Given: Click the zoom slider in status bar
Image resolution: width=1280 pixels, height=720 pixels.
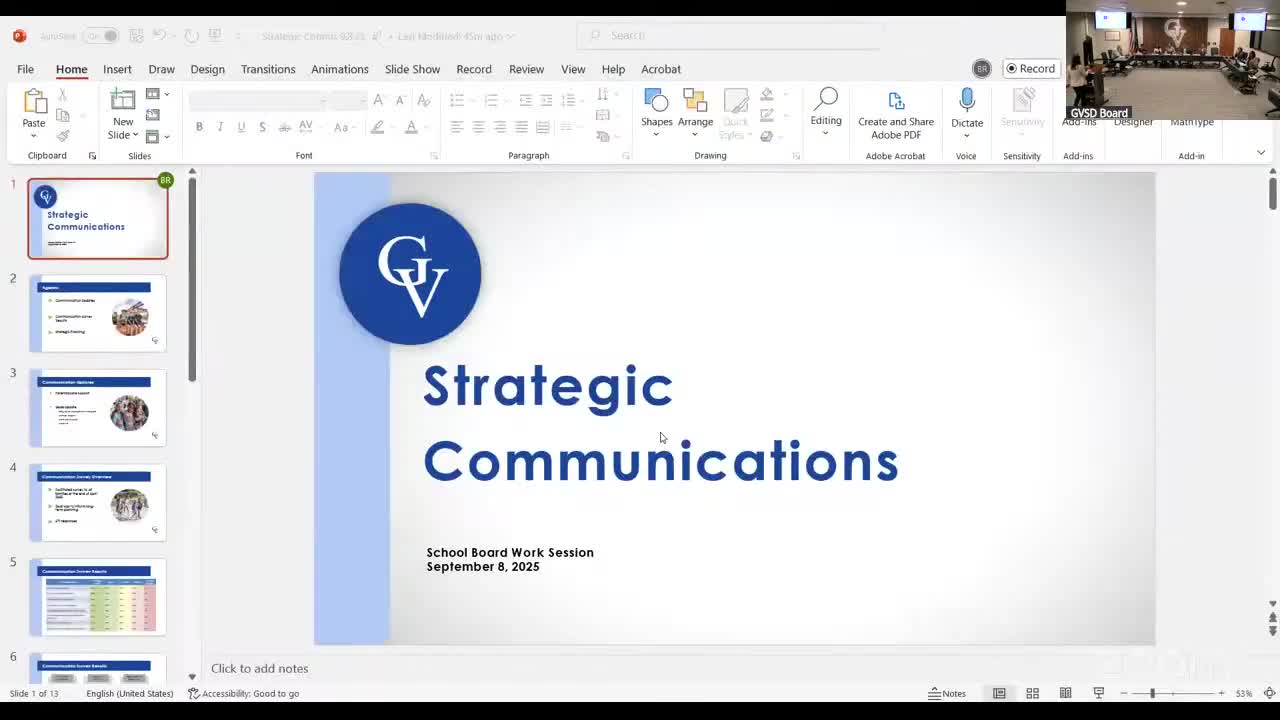Looking at the screenshot, I should 1152,693.
